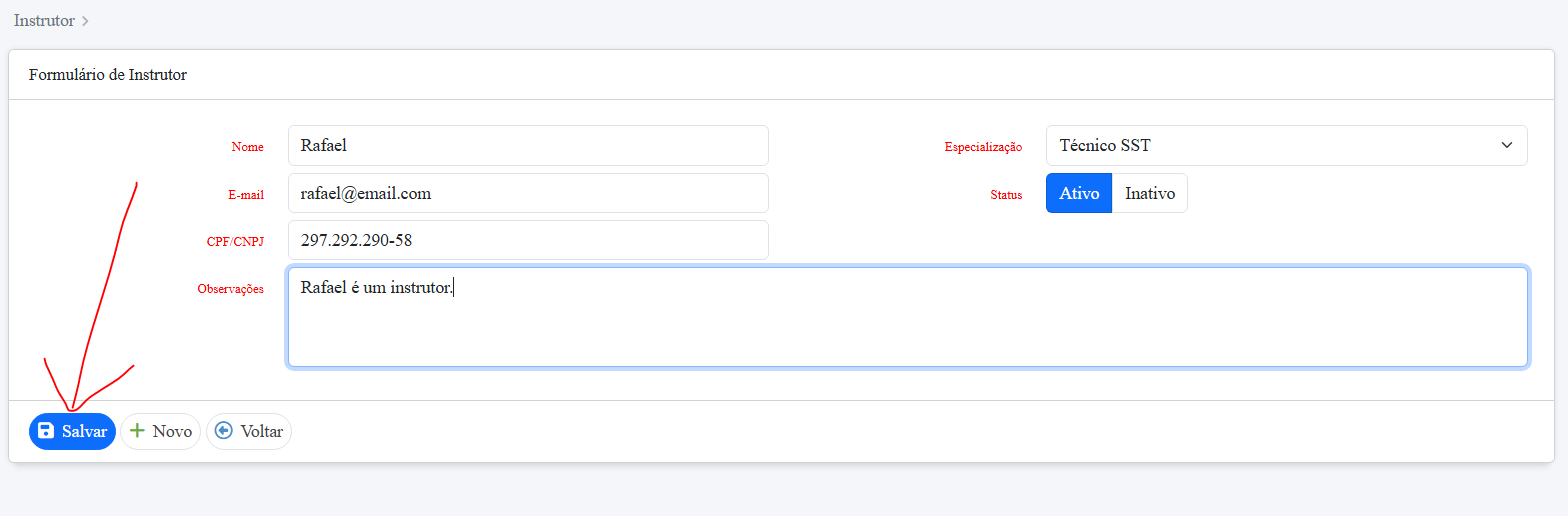Click the chevron after the Instrutor breadcrumb
Screen dimensions: 1568x516
[x=86, y=21]
